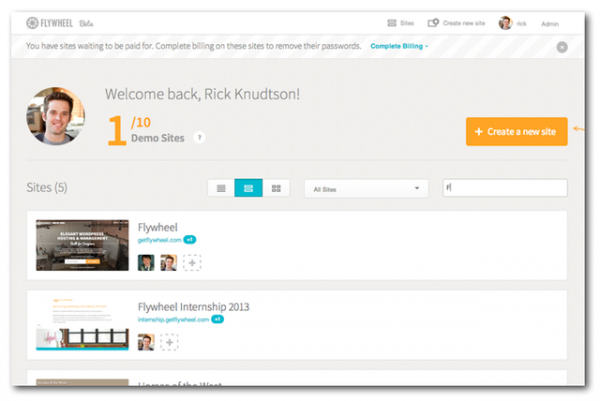Click the large profile photo of Rick

(55, 117)
